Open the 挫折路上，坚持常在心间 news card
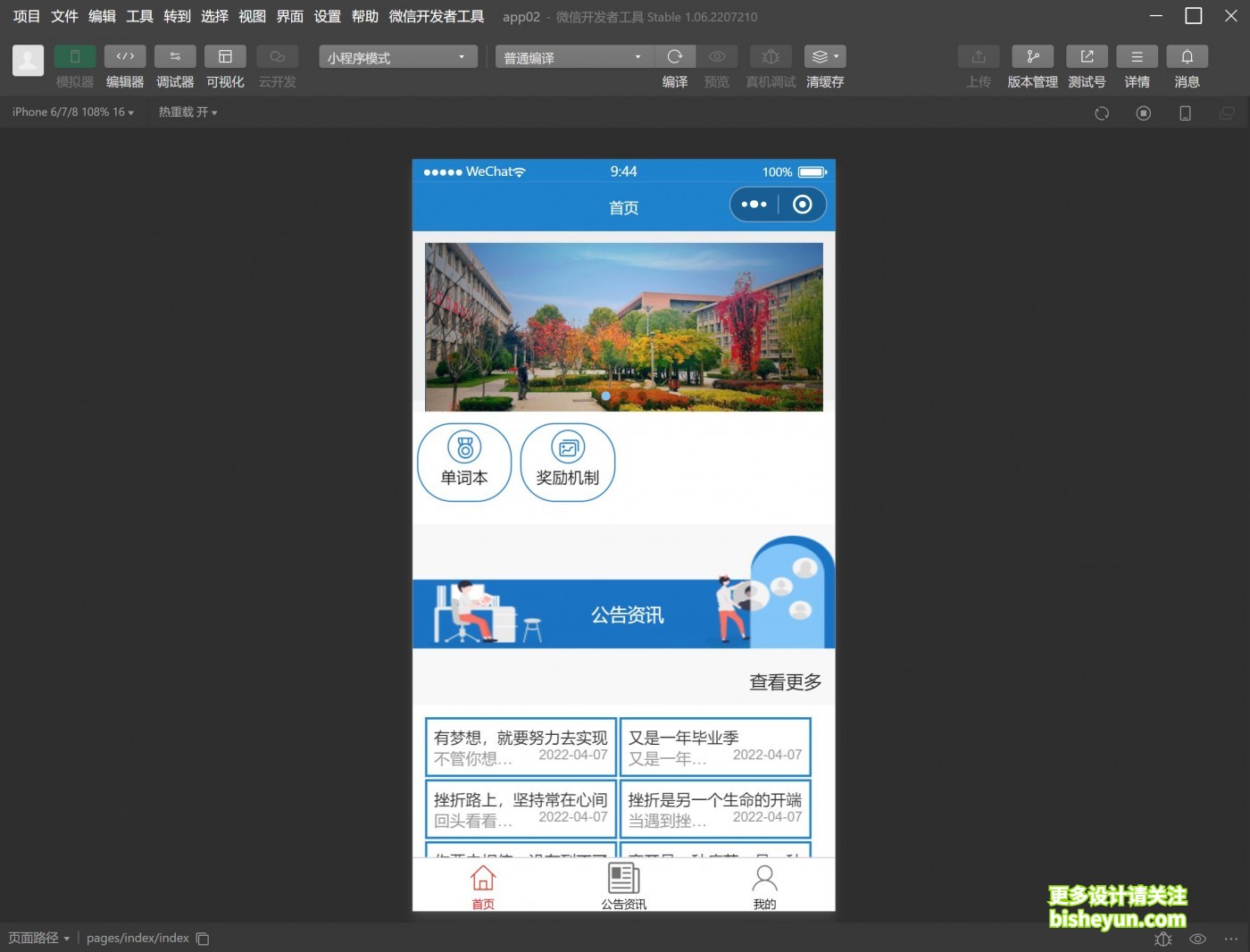 click(x=521, y=809)
